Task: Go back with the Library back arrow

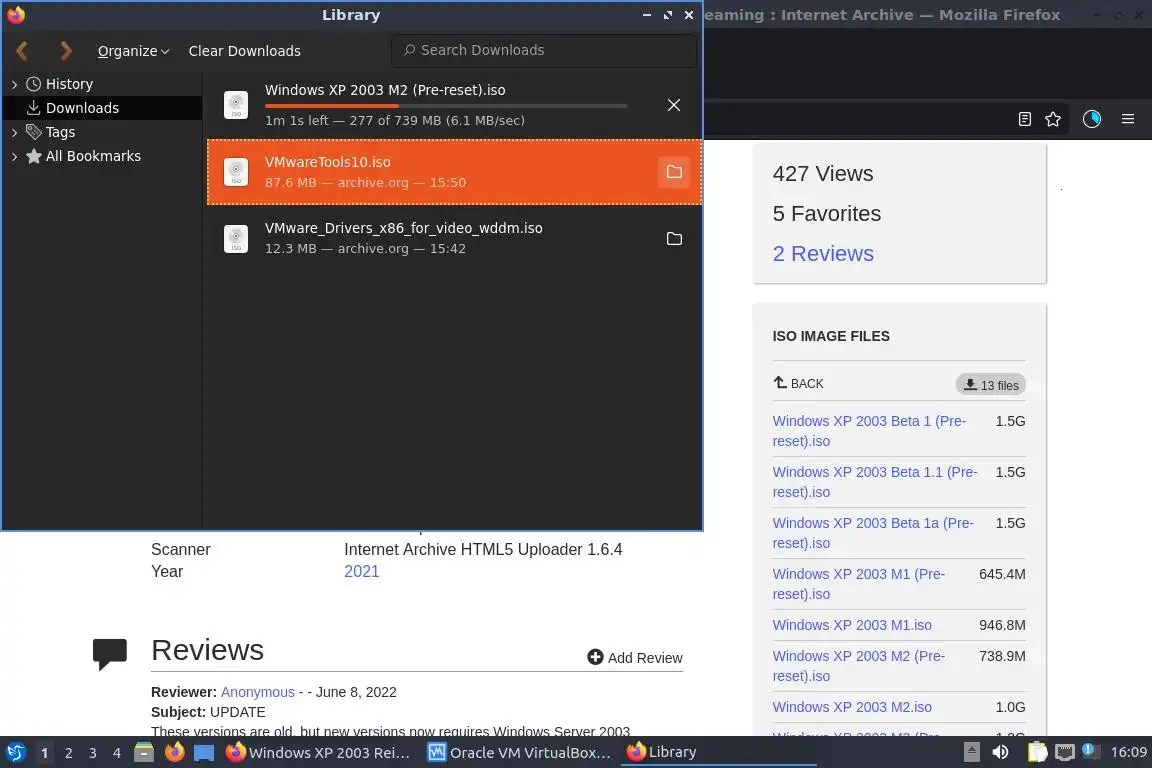Action: click(x=22, y=51)
